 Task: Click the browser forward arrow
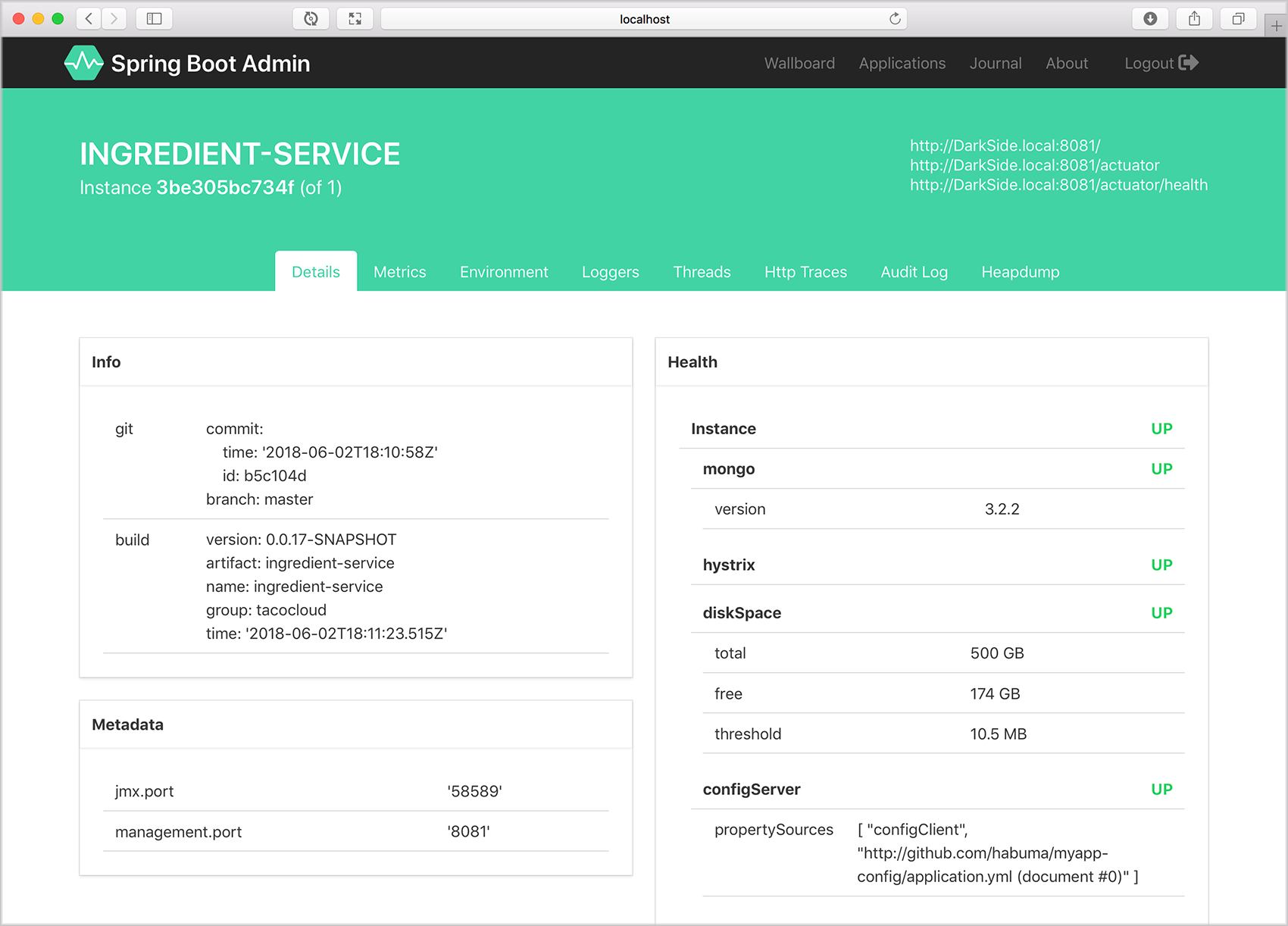(x=114, y=19)
